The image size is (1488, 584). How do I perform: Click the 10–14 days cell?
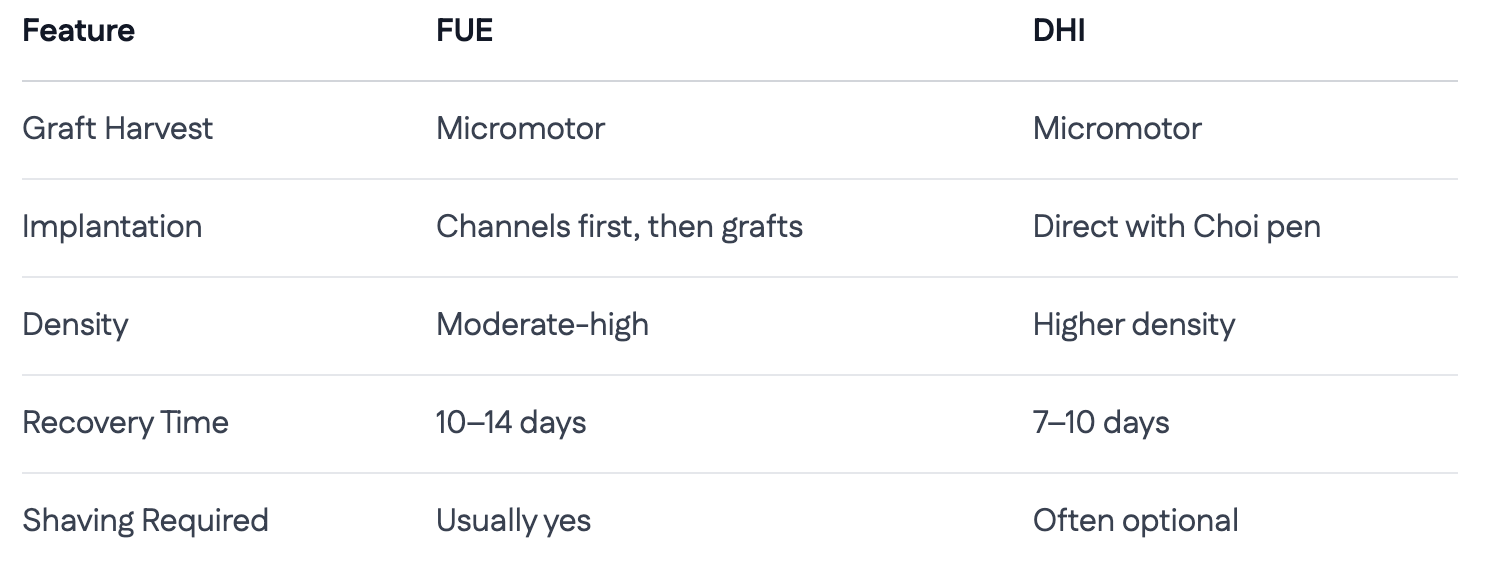[x=511, y=422]
